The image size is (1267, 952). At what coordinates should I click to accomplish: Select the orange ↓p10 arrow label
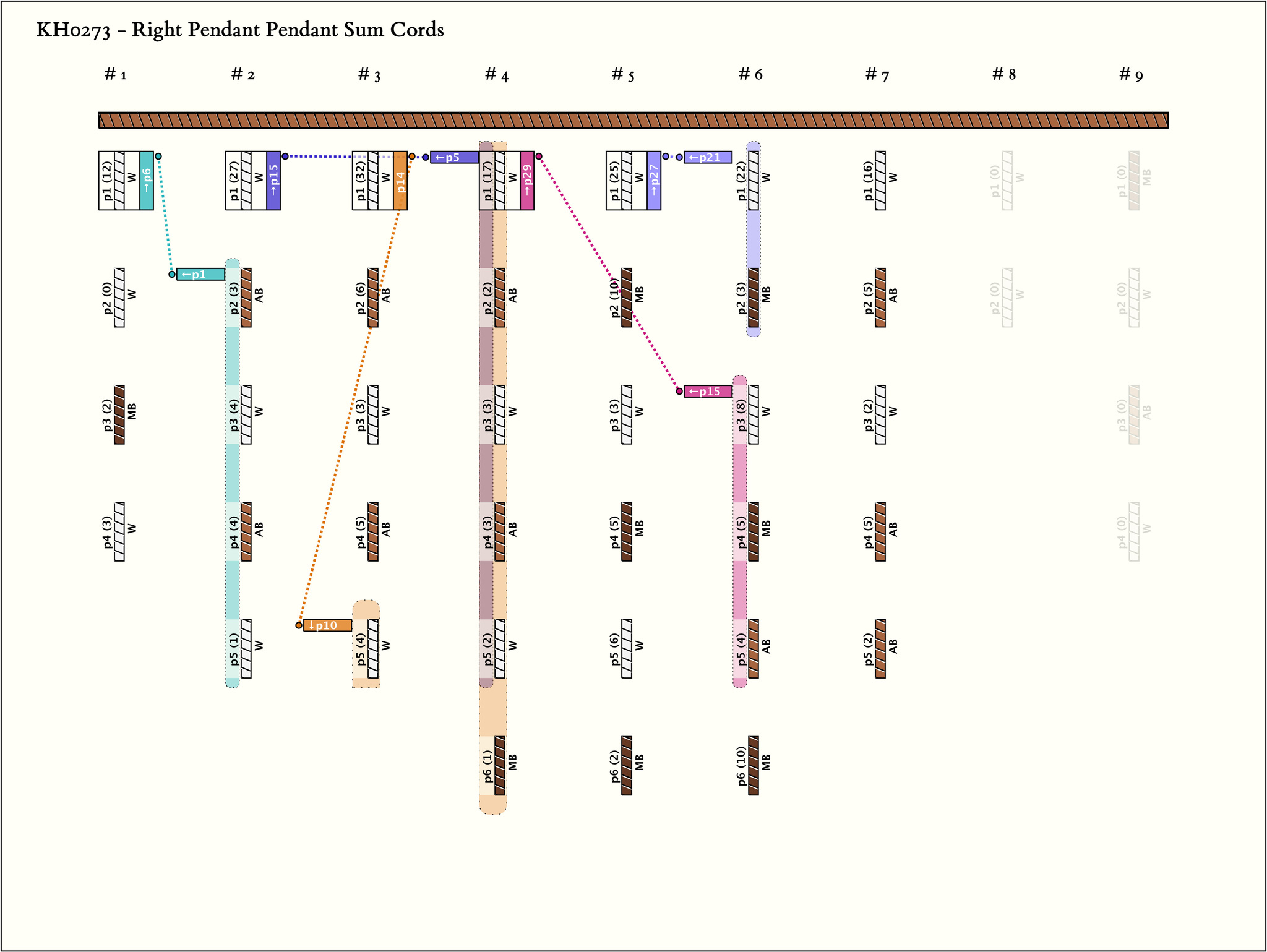click(x=327, y=625)
